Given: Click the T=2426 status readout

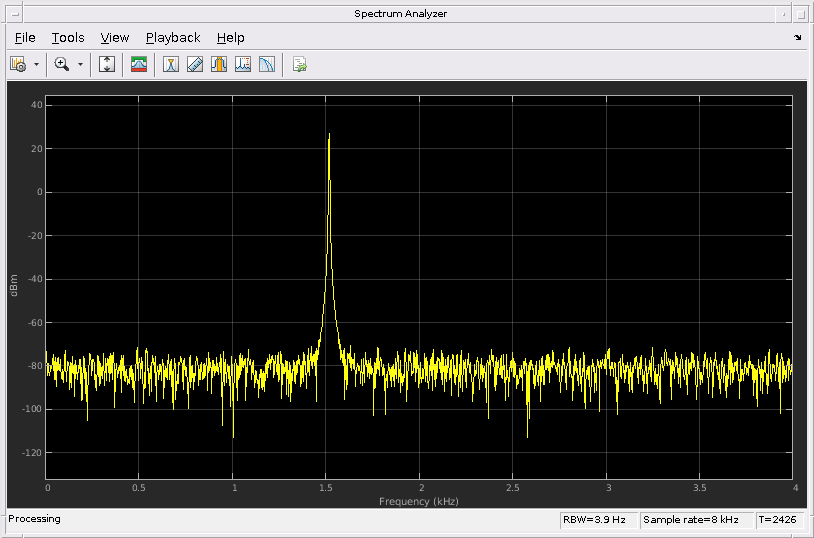Looking at the screenshot, I should tap(779, 520).
